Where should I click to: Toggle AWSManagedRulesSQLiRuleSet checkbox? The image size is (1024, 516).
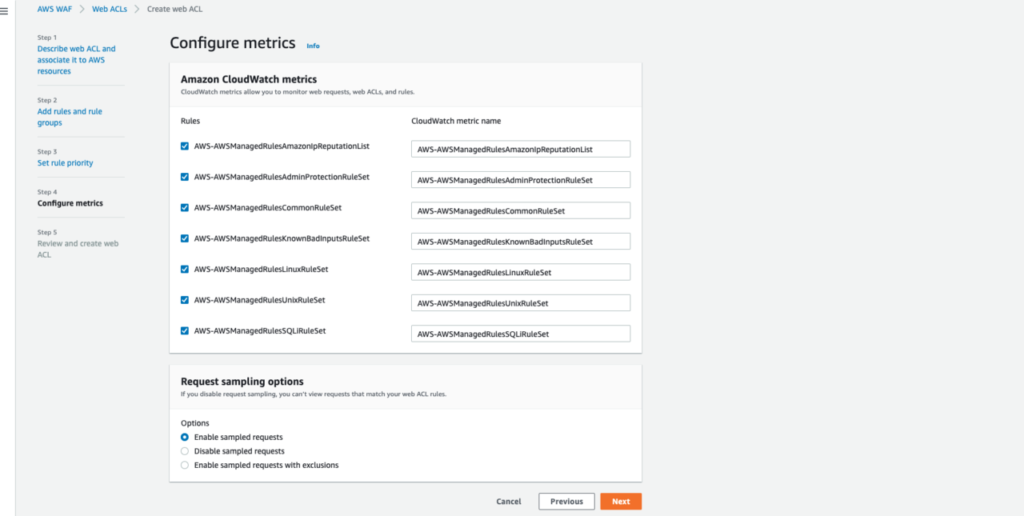(185, 331)
